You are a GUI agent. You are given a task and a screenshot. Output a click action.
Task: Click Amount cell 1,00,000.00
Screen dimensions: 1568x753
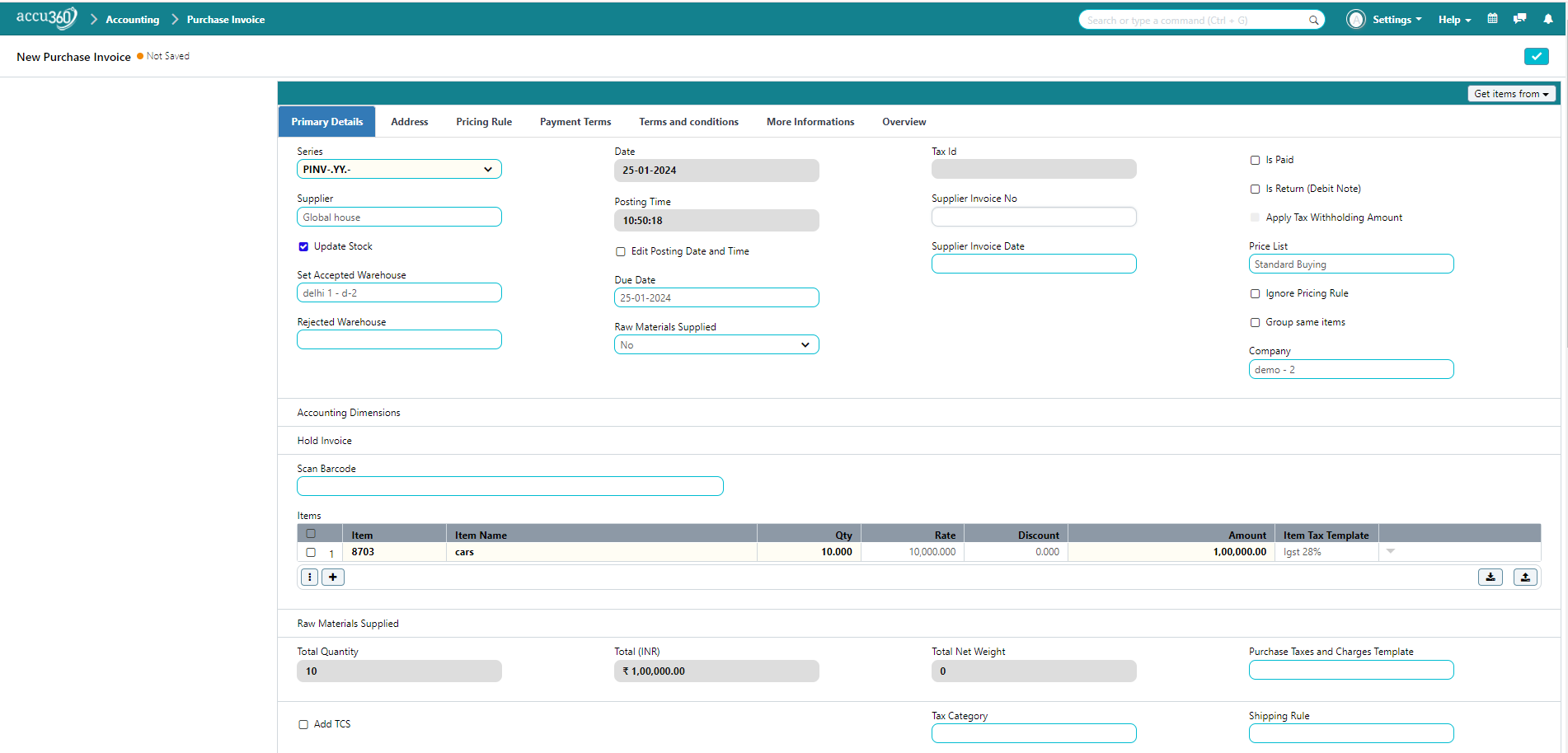click(x=1171, y=552)
